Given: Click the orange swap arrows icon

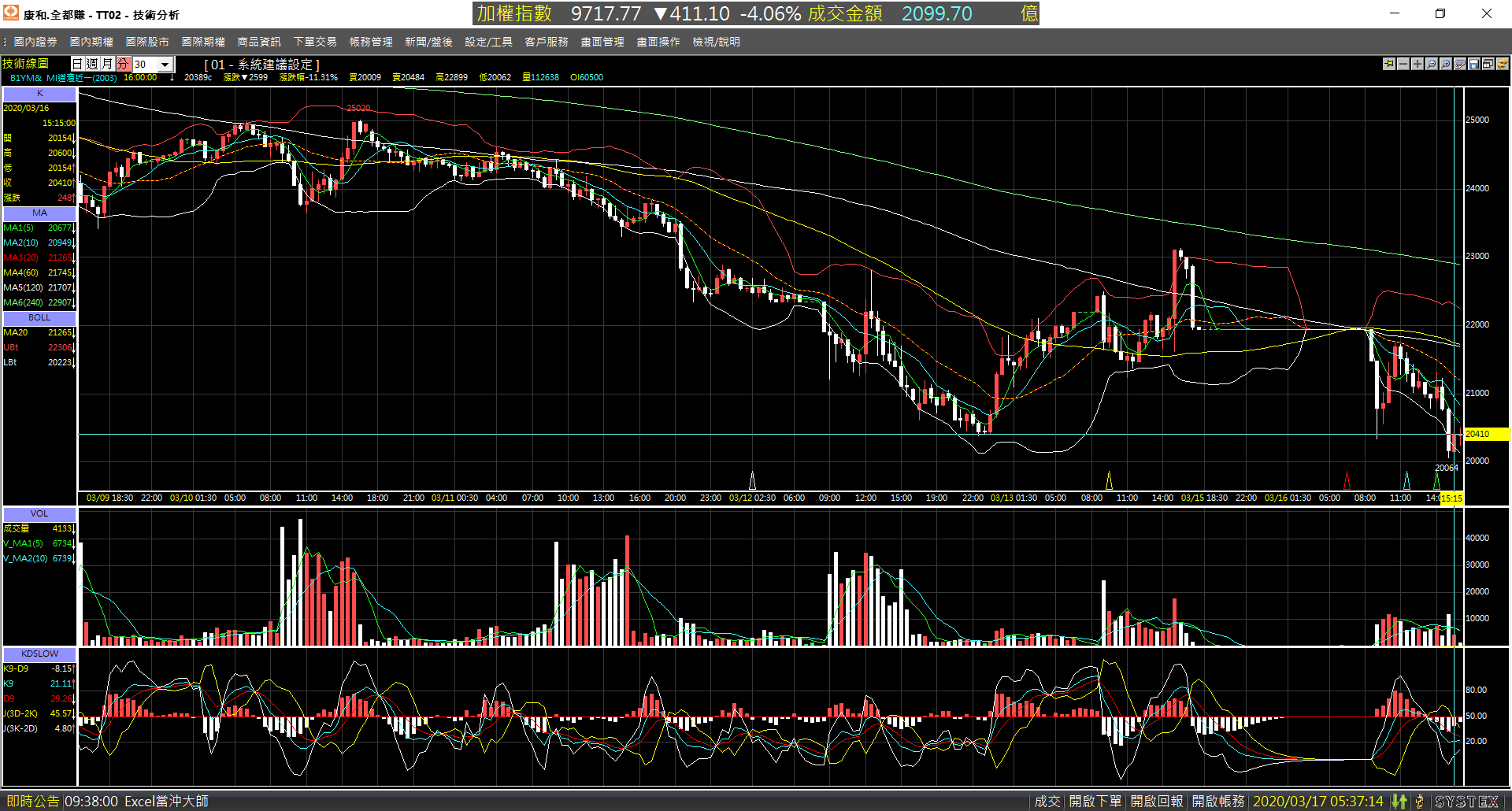Looking at the screenshot, I should [1503, 64].
